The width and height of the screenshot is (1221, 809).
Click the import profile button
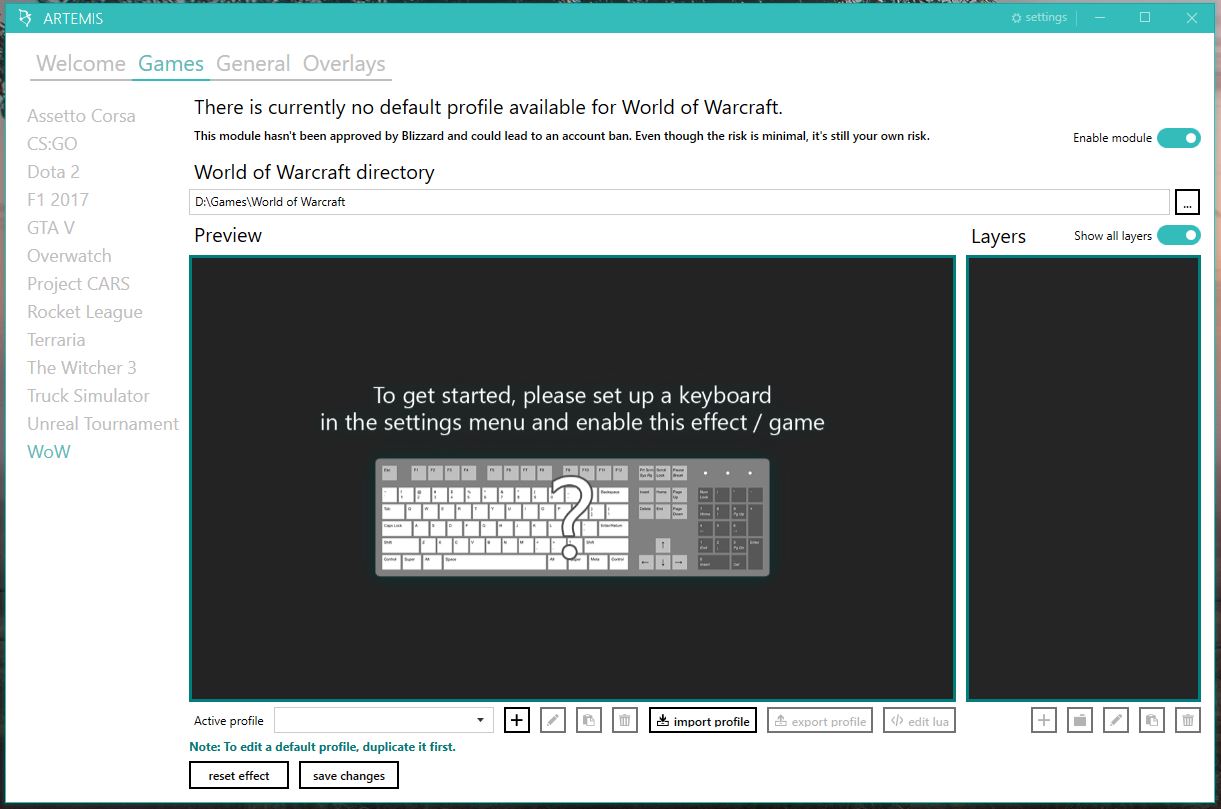pos(702,720)
